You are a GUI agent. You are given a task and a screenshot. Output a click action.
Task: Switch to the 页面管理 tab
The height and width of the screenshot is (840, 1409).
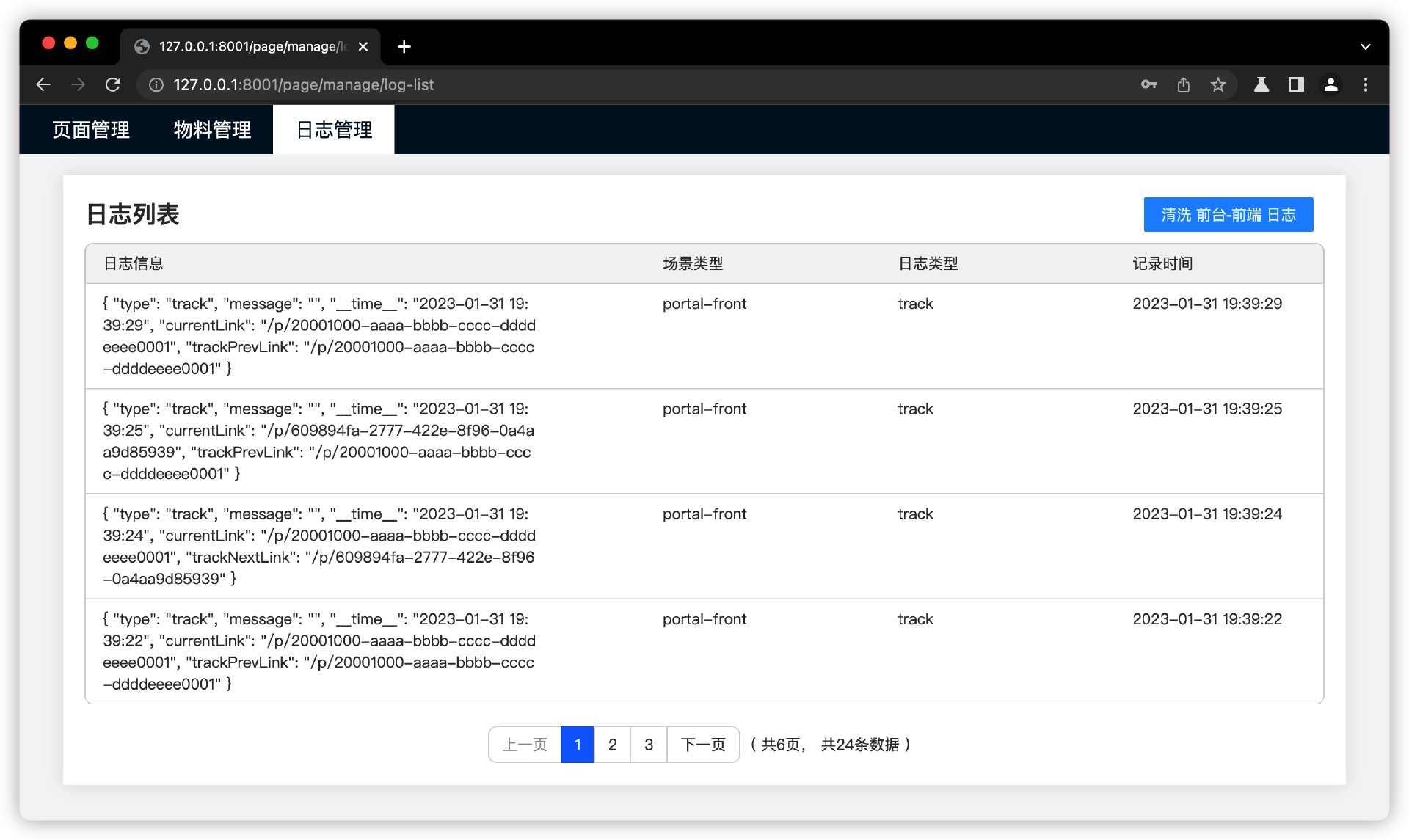(91, 130)
